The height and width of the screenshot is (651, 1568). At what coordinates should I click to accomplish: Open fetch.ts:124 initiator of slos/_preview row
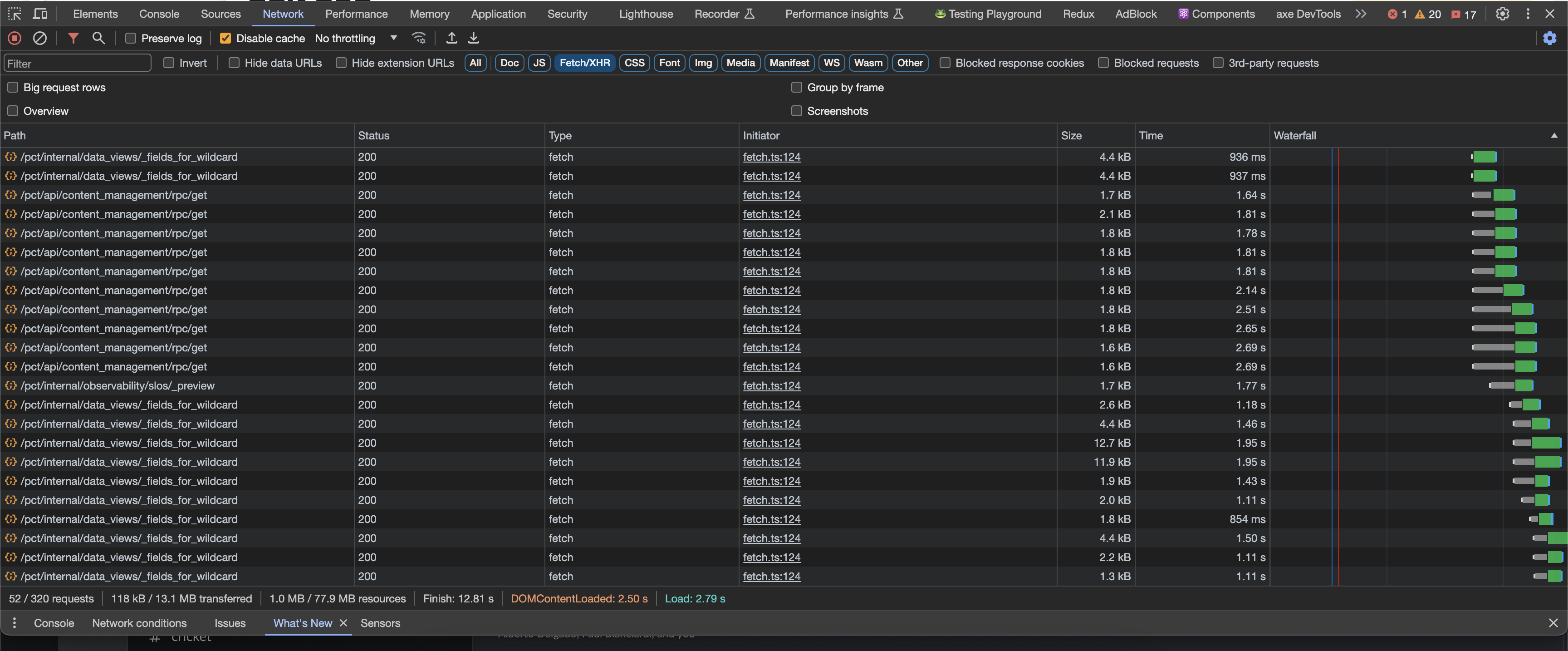771,385
